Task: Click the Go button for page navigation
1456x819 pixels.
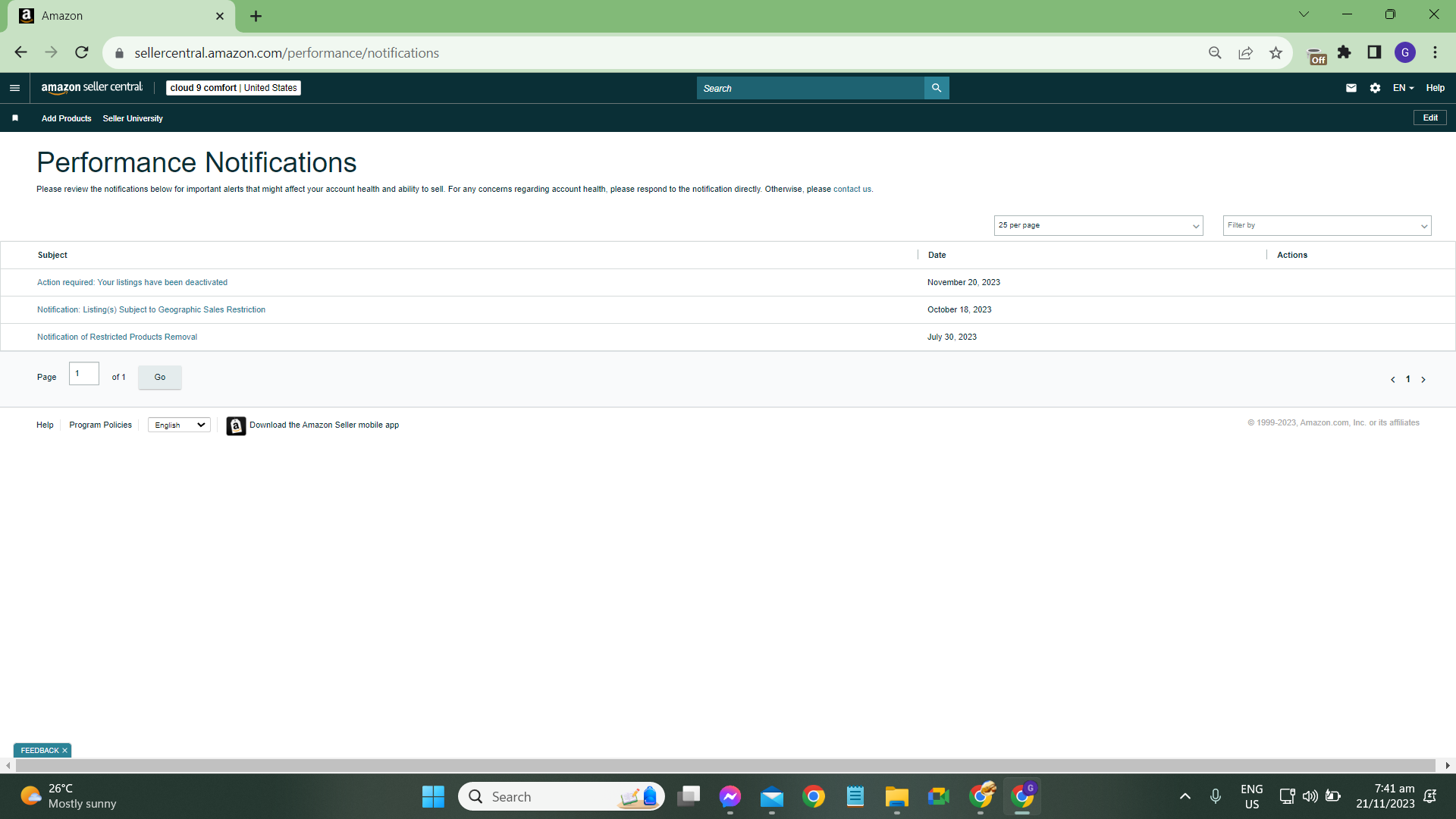Action: point(159,377)
